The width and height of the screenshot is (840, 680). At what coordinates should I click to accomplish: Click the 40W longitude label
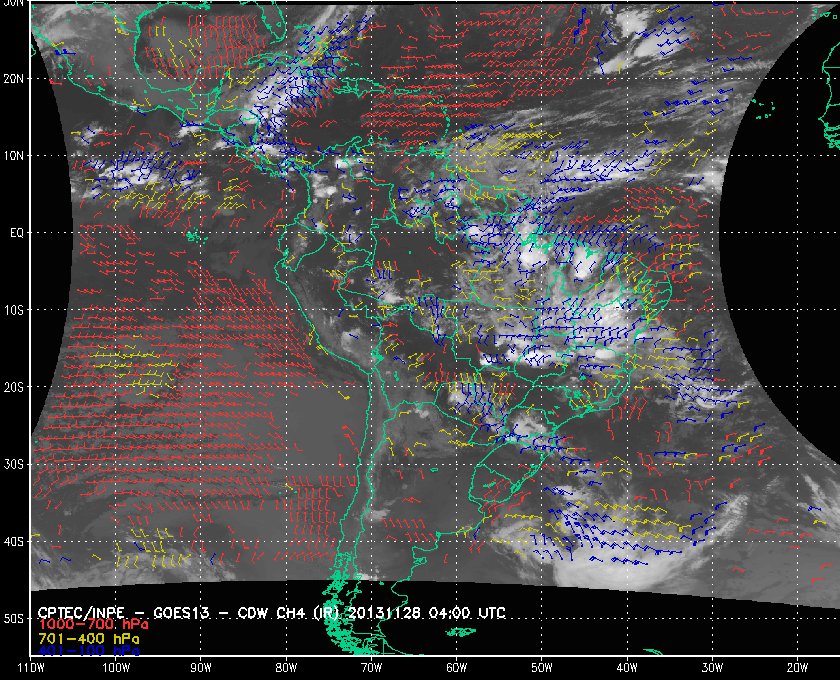pyautogui.click(x=627, y=668)
